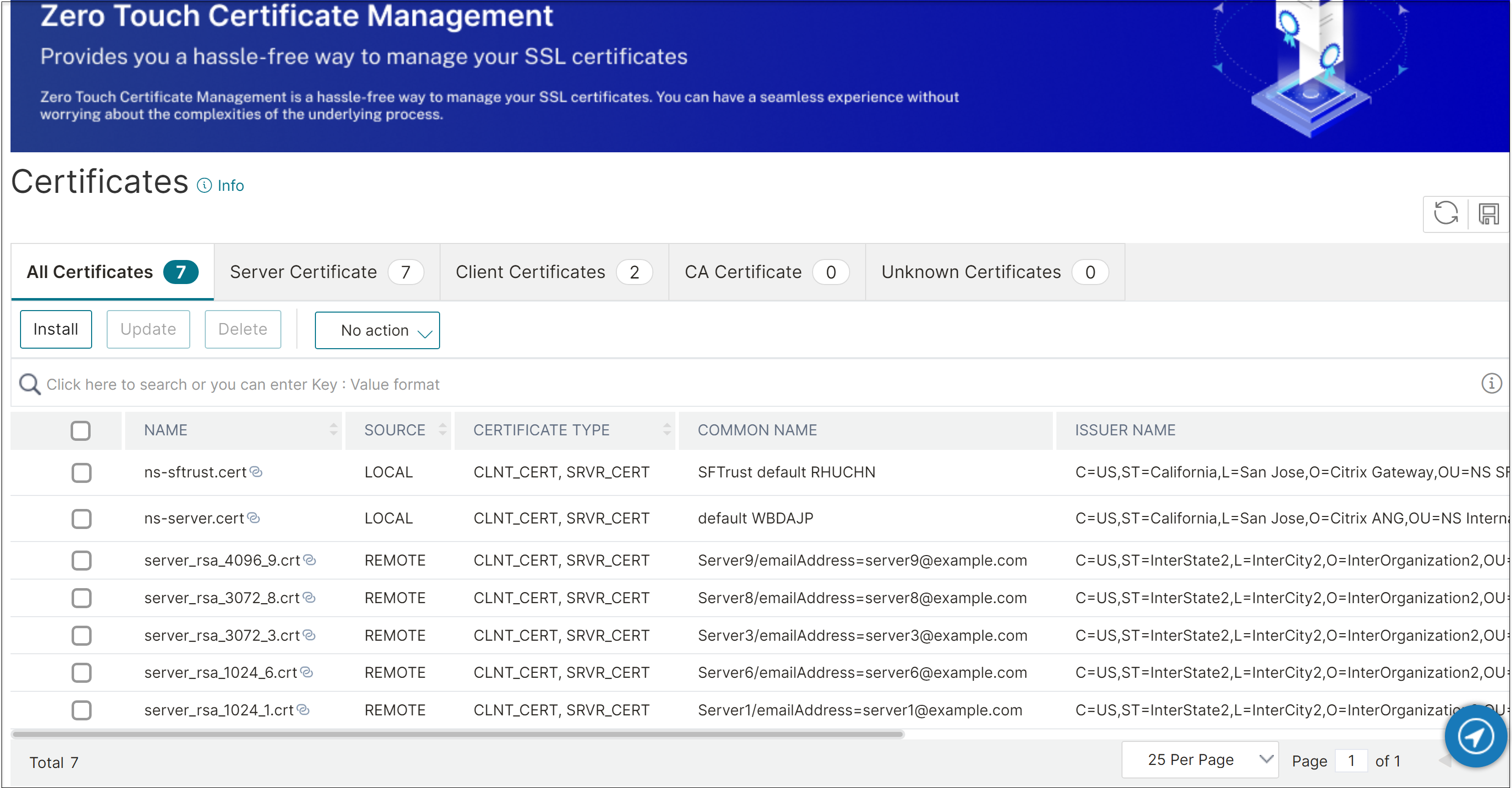Viewport: 1512px width, 788px height.
Task: Select server_rsa_1024_1.crt checkbox
Action: click(82, 710)
